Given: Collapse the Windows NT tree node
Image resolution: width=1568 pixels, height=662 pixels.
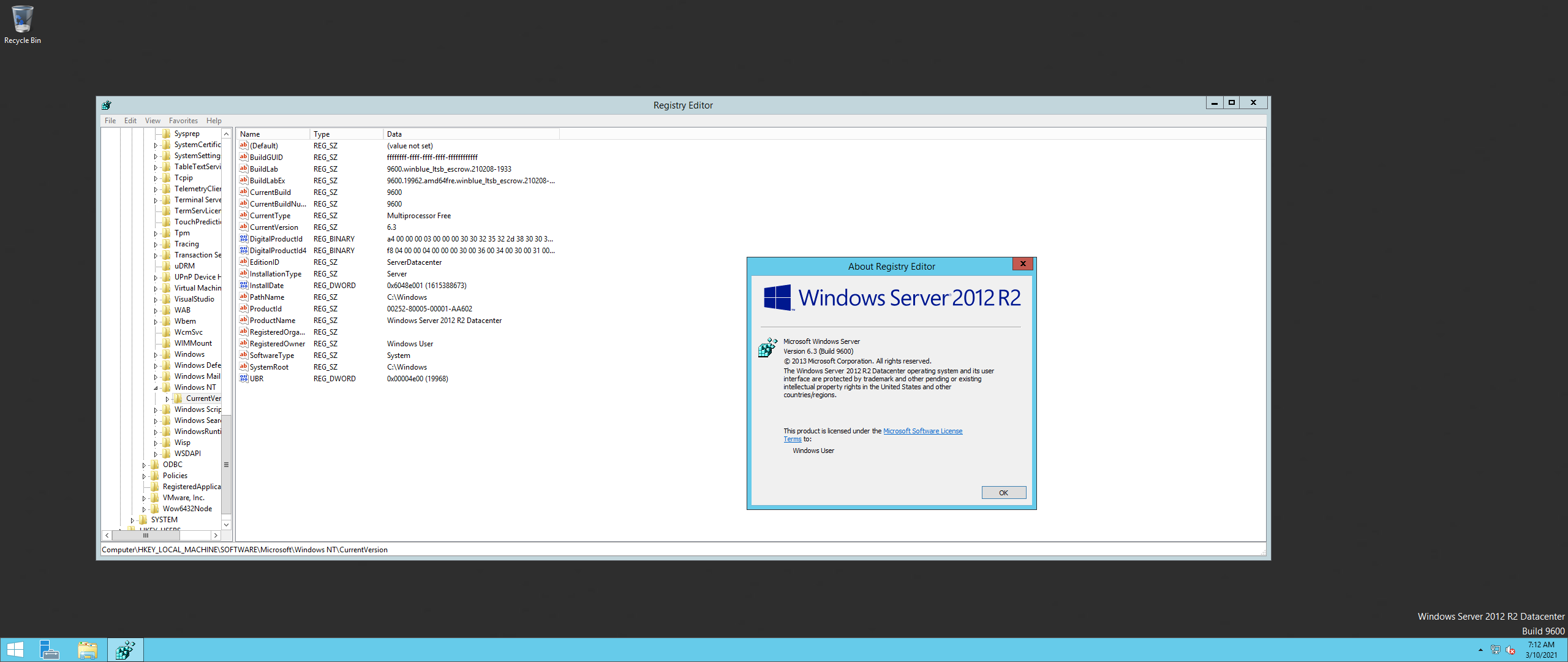Looking at the screenshot, I should pyautogui.click(x=156, y=388).
